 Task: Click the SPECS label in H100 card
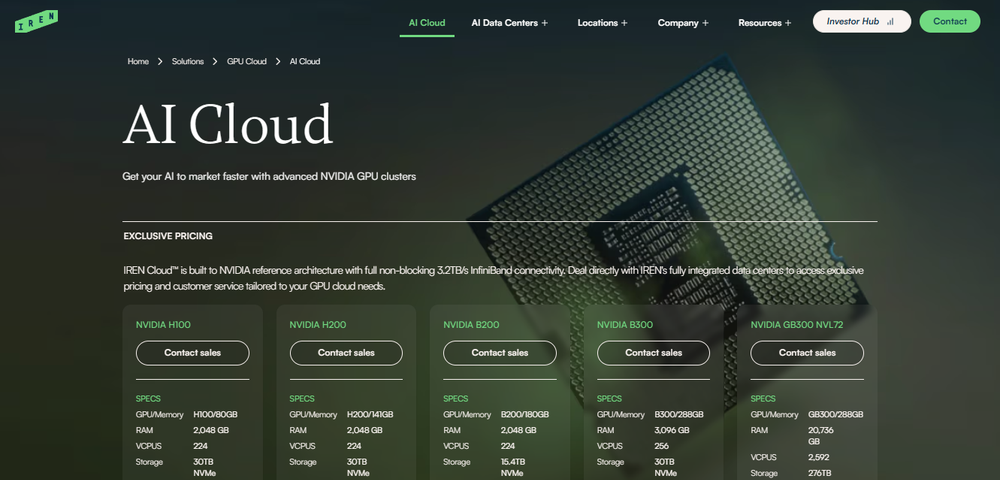[x=148, y=398]
